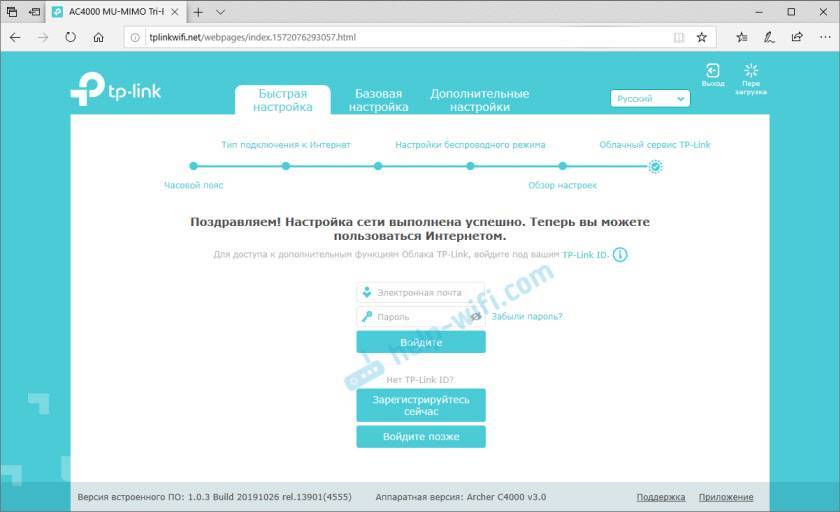
Task: Click the Часовой пояс step marker
Action: [x=193, y=166]
